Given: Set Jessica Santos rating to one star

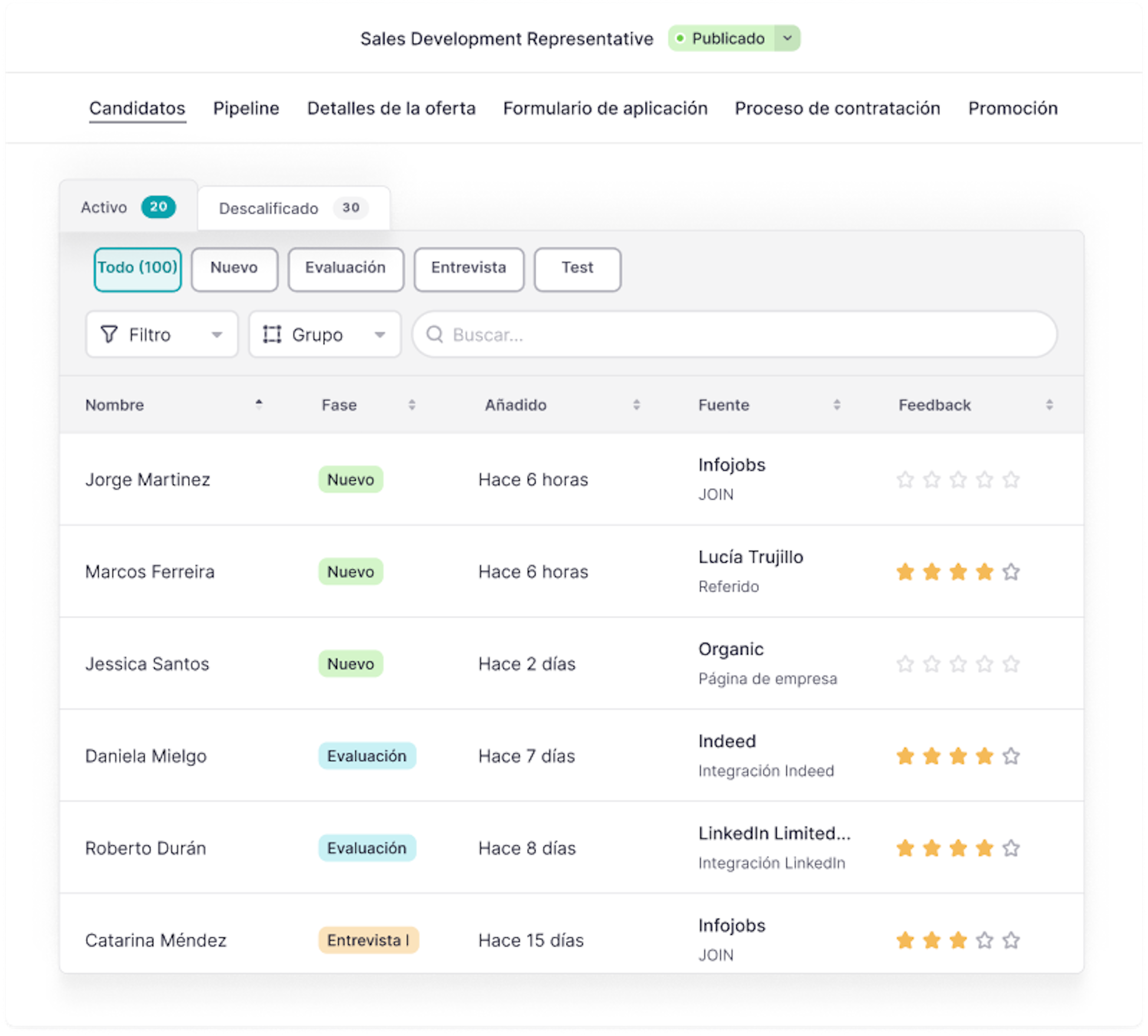Looking at the screenshot, I should tap(905, 664).
